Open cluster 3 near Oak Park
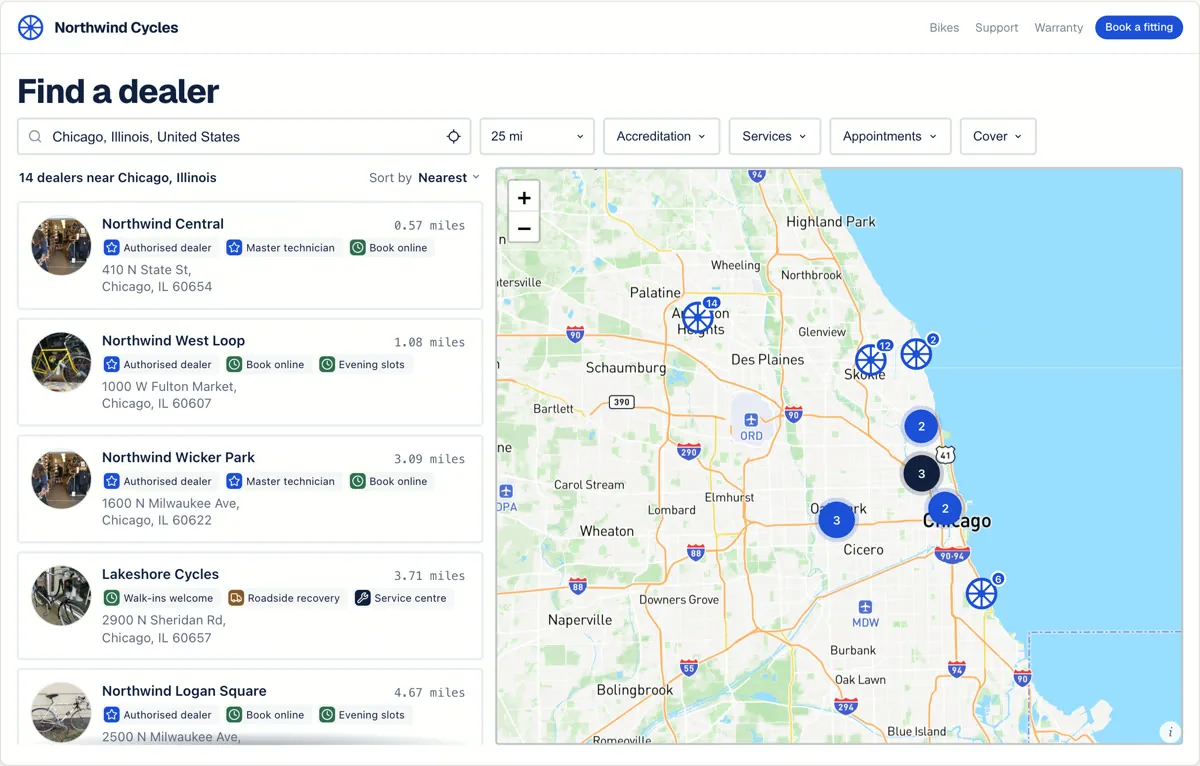1200x766 pixels. (x=837, y=519)
